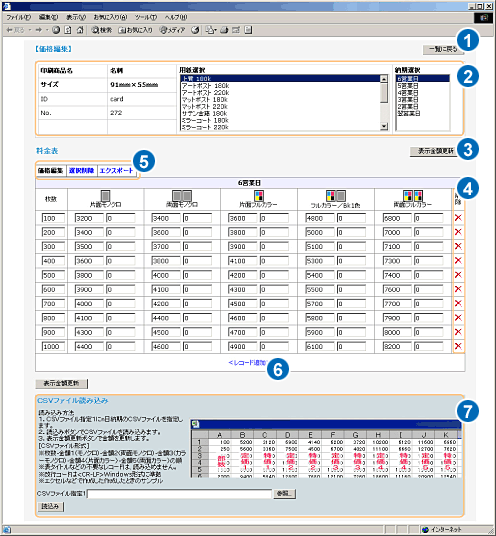The height and width of the screenshot is (536, 496).
Task: Open the ファイル menu
Action: point(18,17)
